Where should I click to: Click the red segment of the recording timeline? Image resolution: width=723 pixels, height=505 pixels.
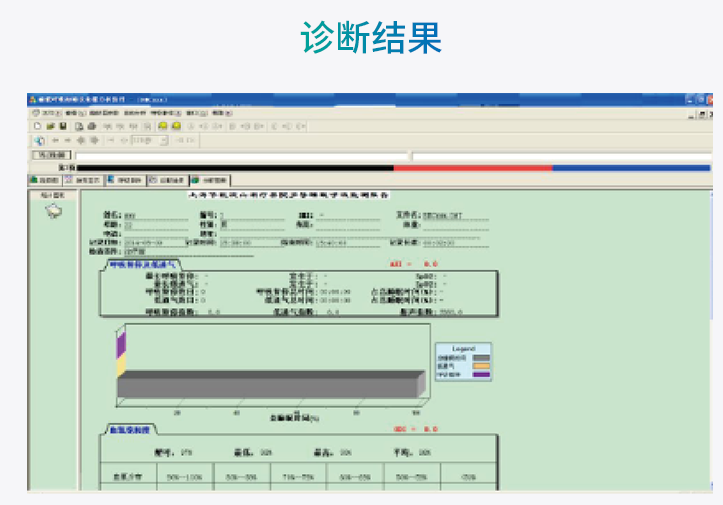click(x=473, y=168)
